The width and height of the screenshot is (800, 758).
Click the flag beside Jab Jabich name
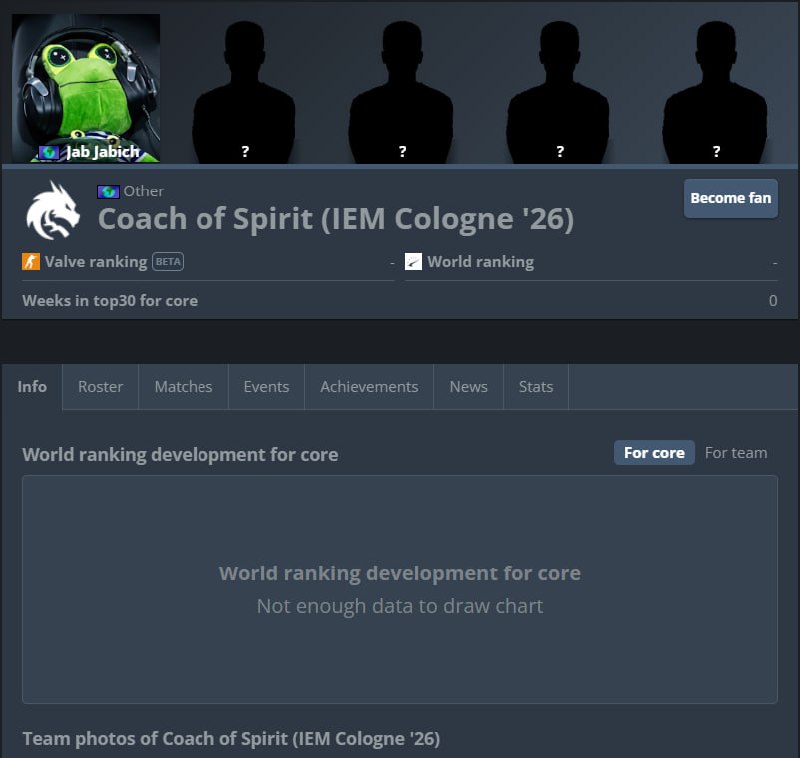point(49,152)
